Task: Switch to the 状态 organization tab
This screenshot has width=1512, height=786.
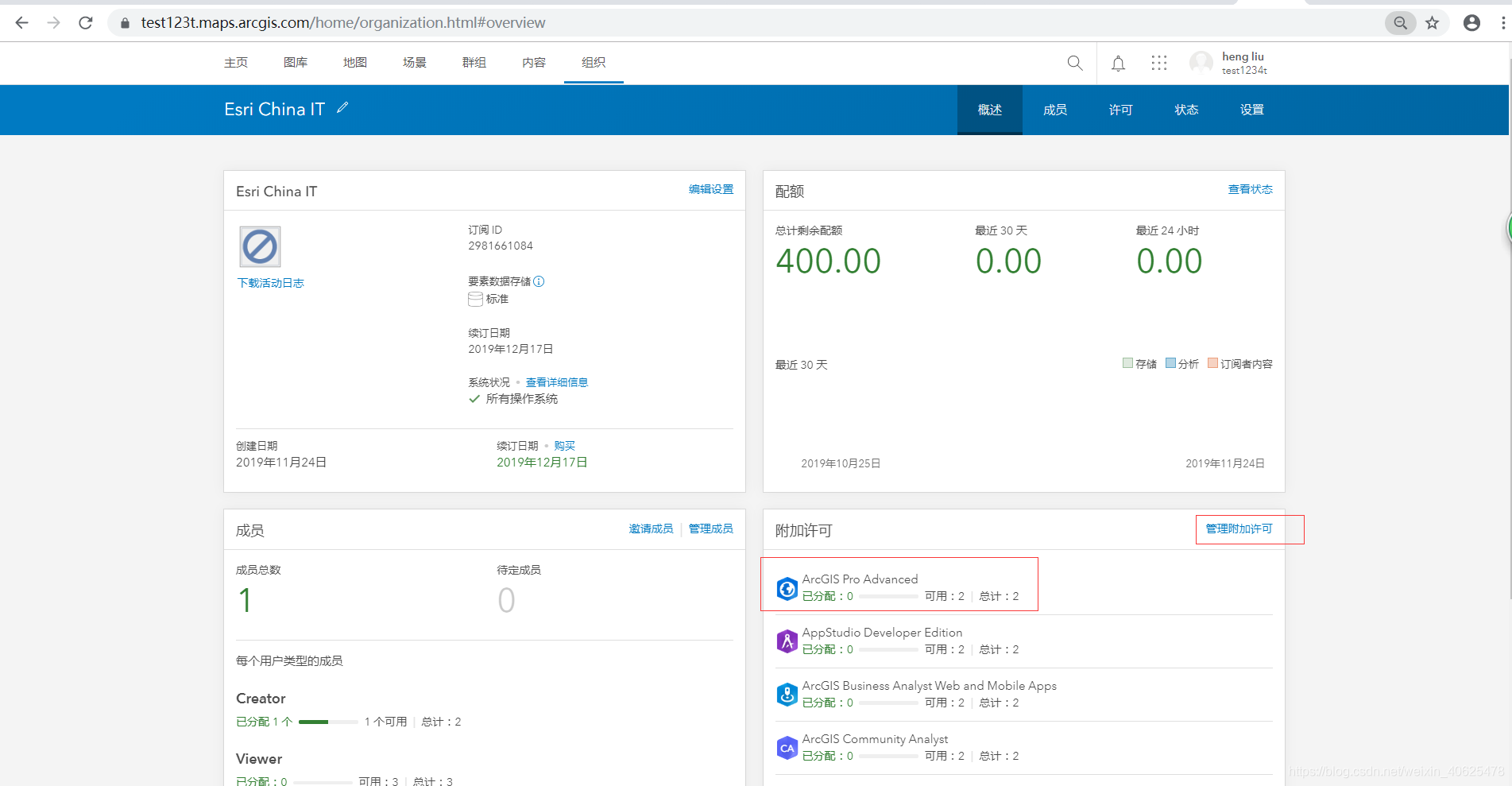Action: tap(1186, 110)
